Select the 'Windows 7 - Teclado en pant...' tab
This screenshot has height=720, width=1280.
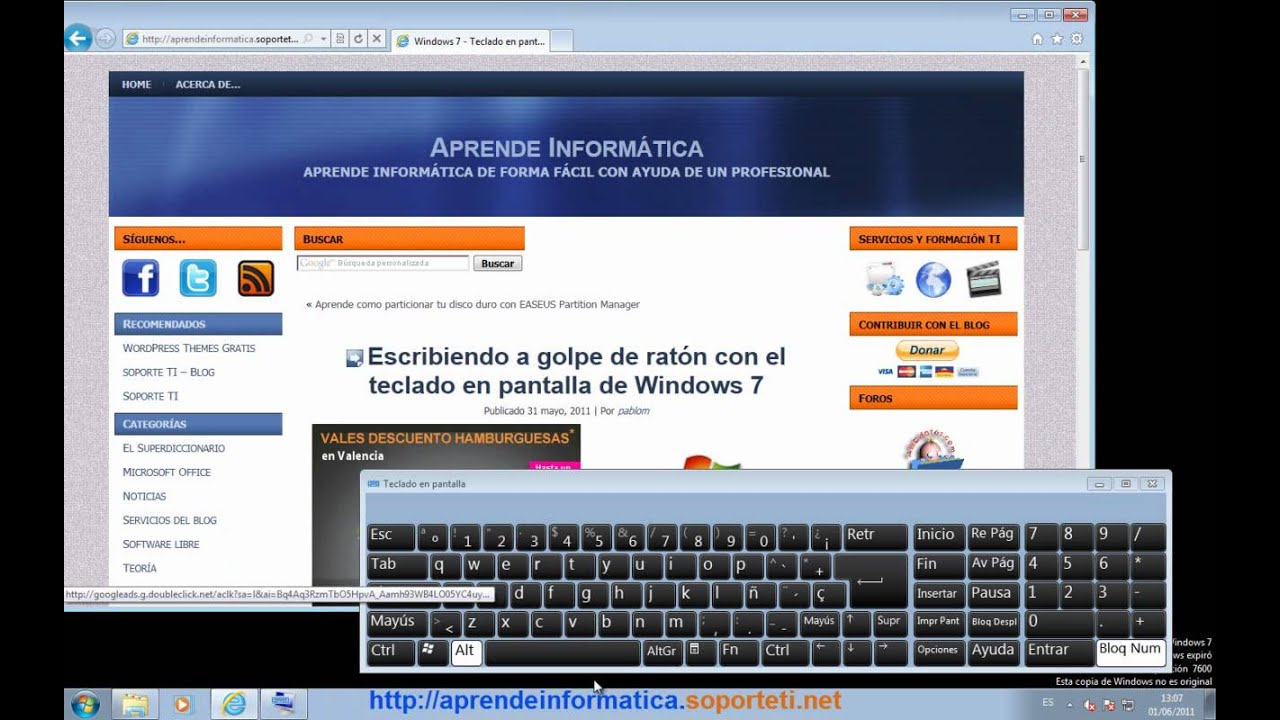pyautogui.click(x=470, y=41)
